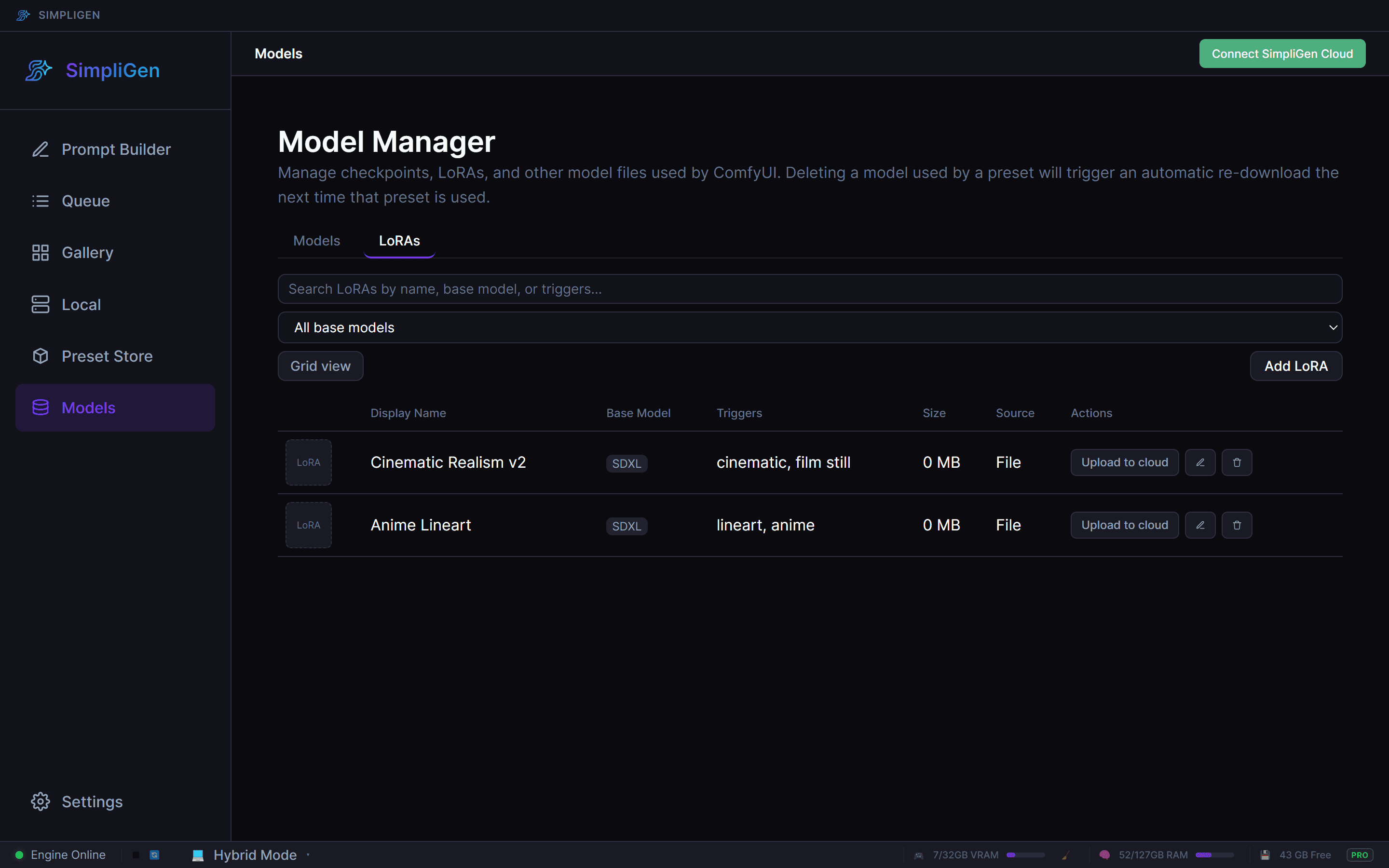Click the stop engine square icon
Viewport: 1389px width, 868px height.
coord(136,855)
